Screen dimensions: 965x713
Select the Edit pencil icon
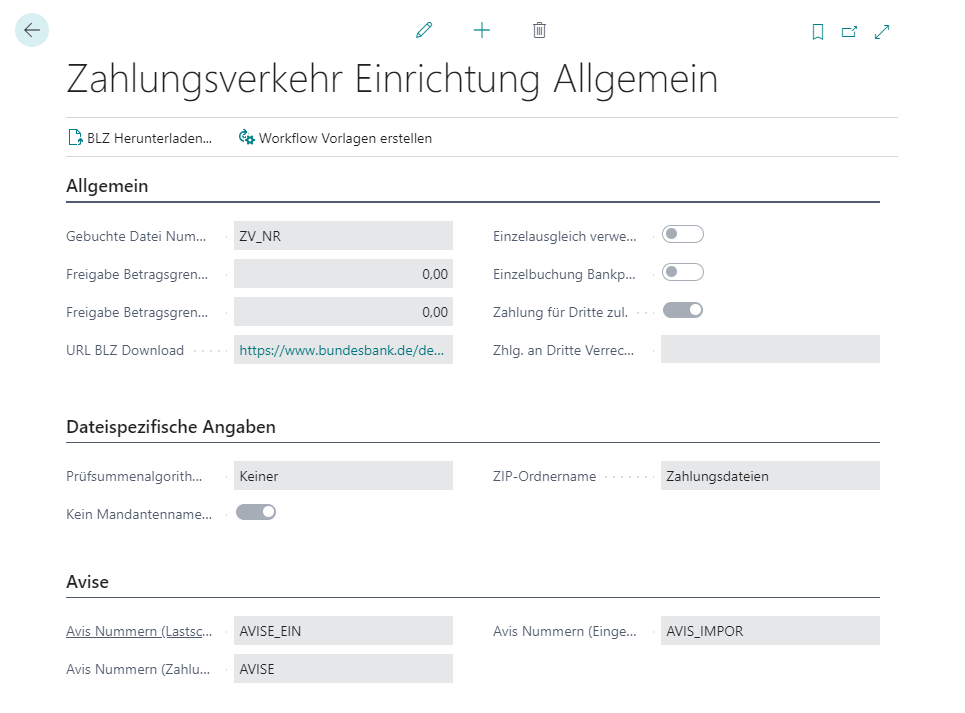pos(423,30)
